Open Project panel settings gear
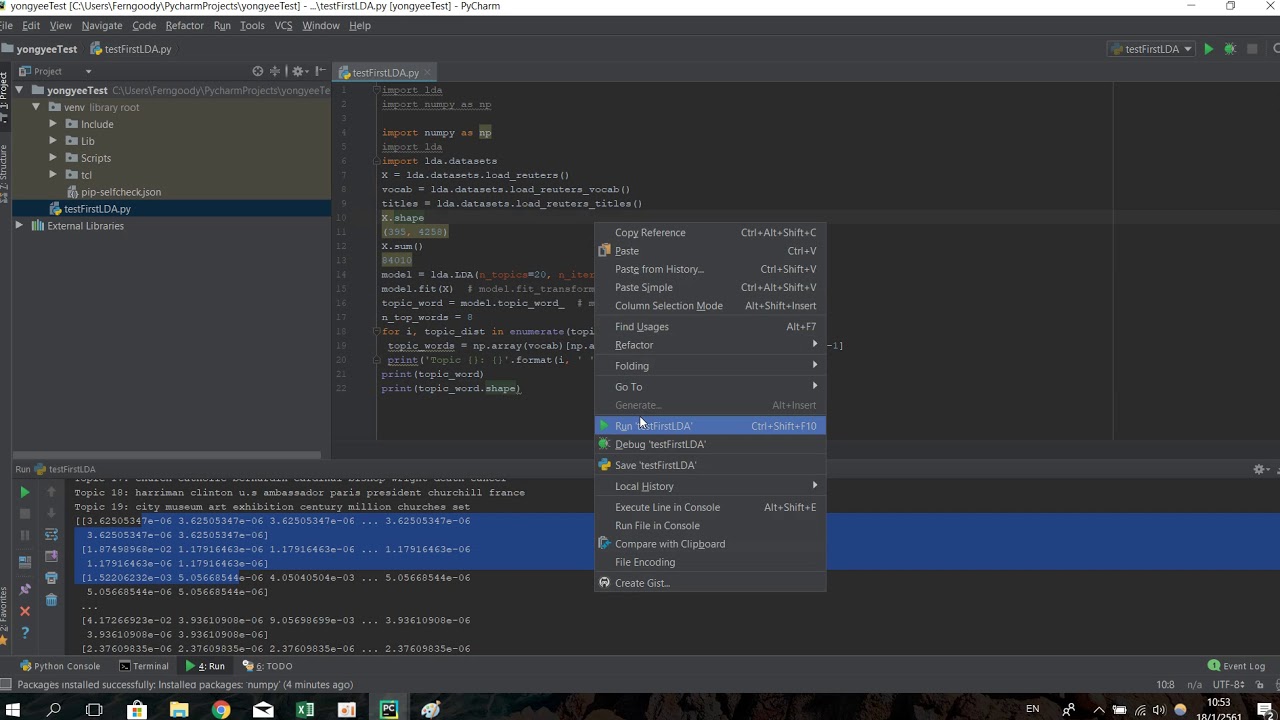The width and height of the screenshot is (1280, 720). 298,71
